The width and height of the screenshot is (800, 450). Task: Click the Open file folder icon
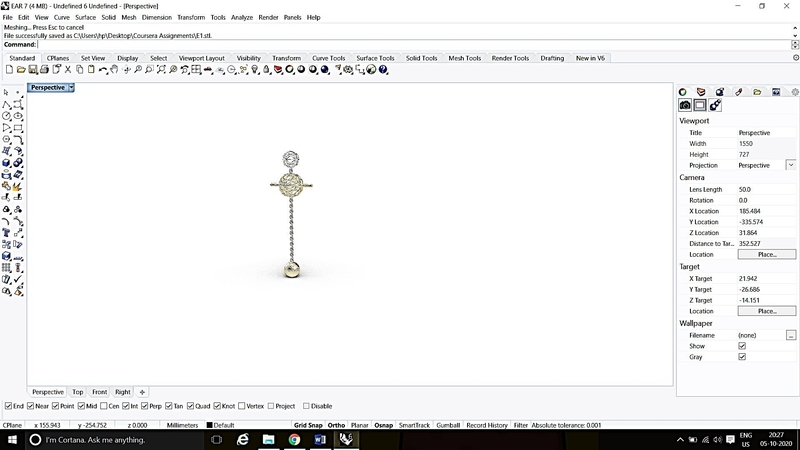(21, 69)
